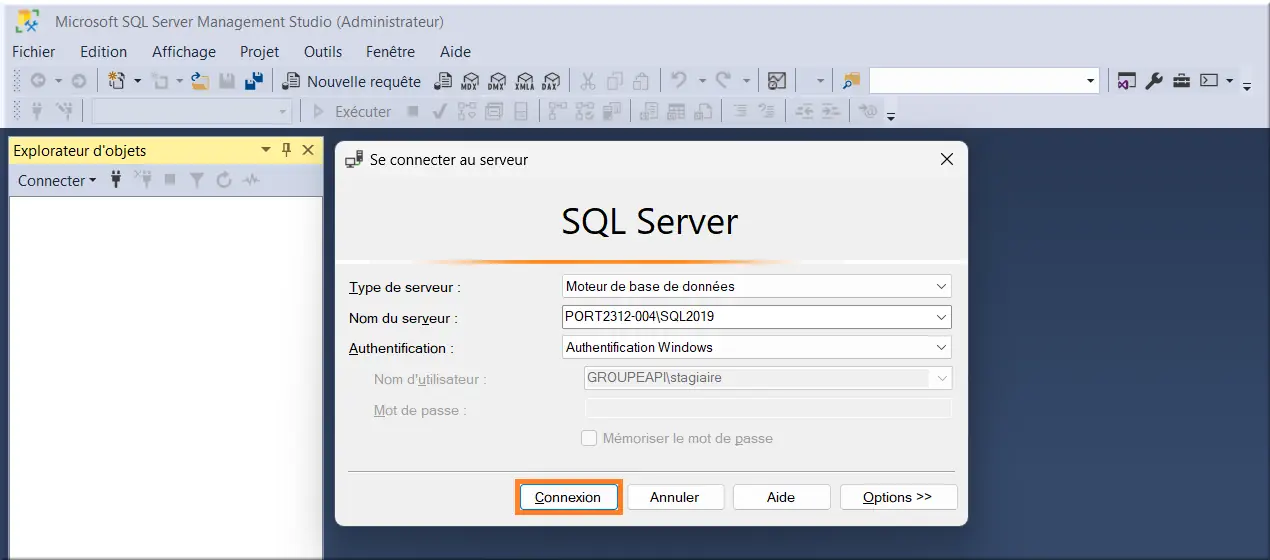Image resolution: width=1270 pixels, height=560 pixels.
Task: Click the Database Engine query icon
Action: (443, 81)
